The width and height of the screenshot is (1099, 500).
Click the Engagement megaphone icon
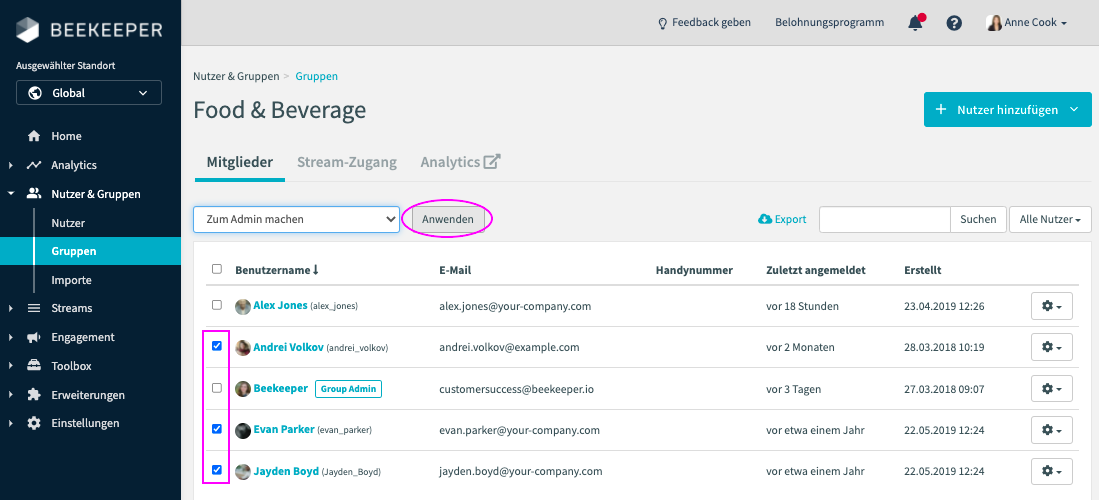coord(34,337)
